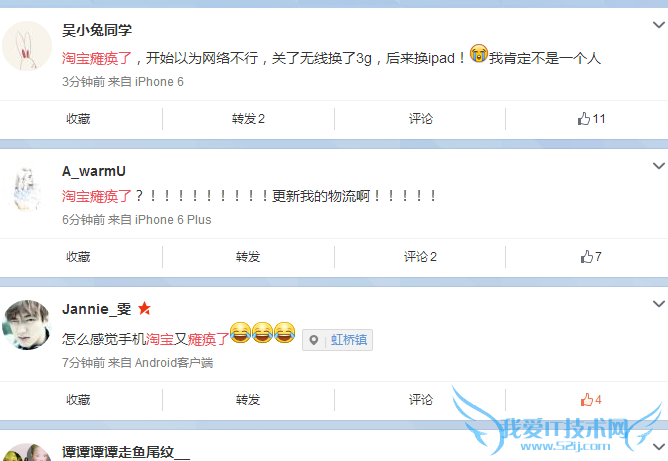Open Jannie_雯's profile picture

coord(26,325)
